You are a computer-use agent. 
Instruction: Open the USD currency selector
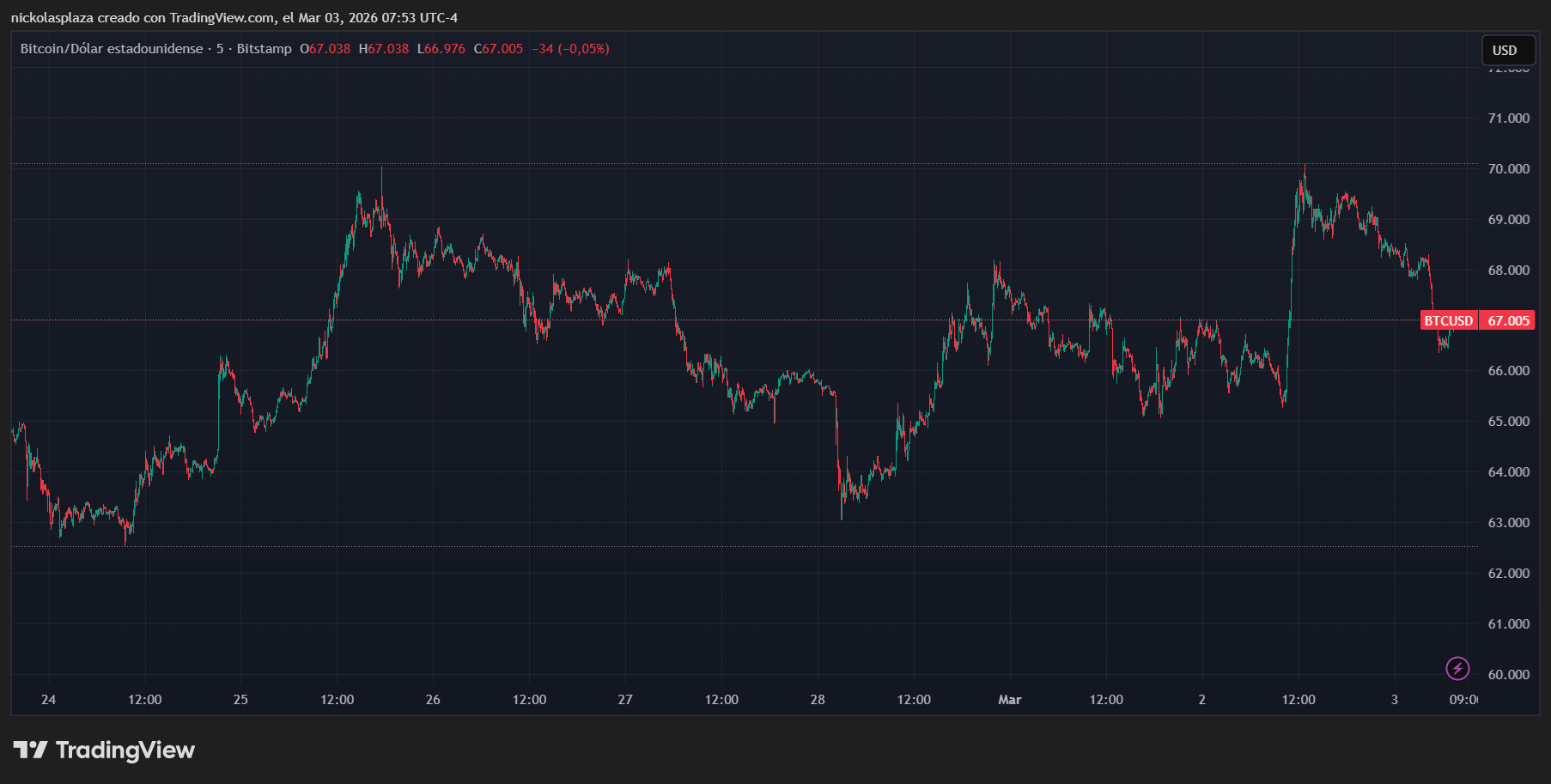point(1507,51)
